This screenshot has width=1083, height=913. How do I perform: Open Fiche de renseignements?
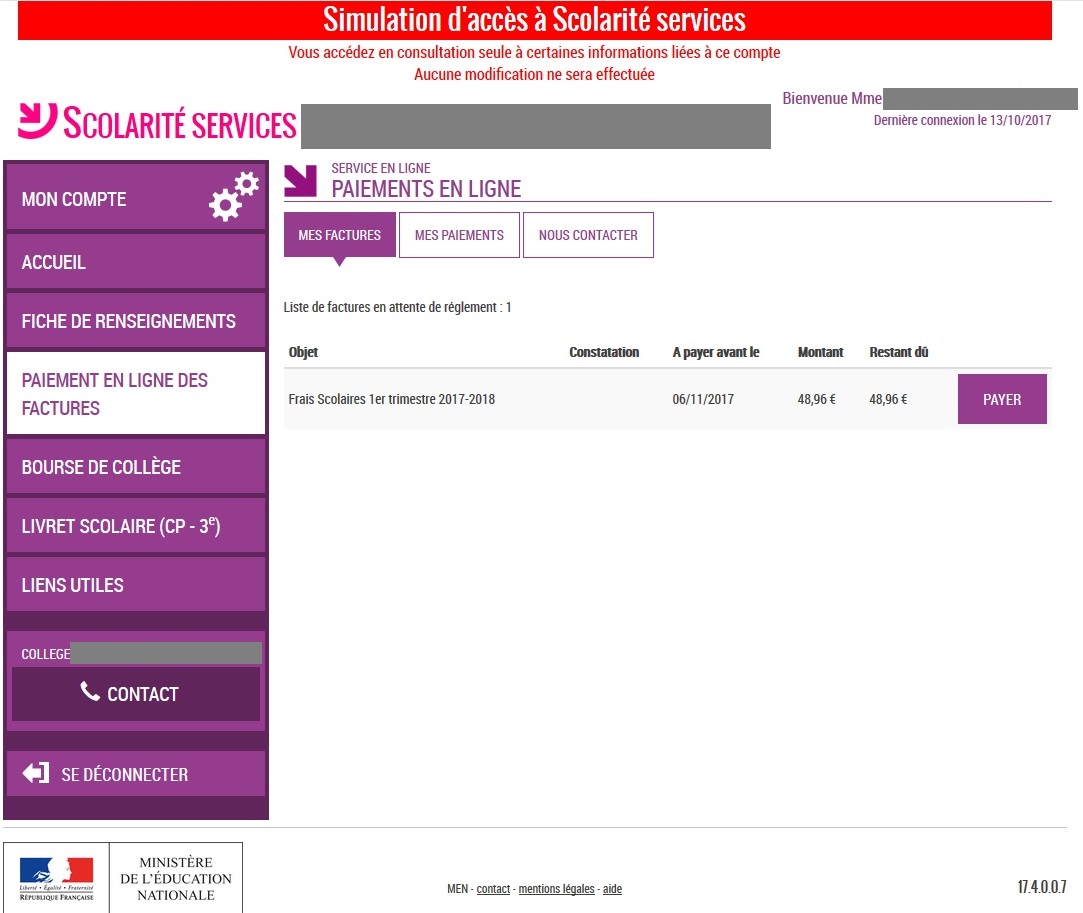(136, 321)
